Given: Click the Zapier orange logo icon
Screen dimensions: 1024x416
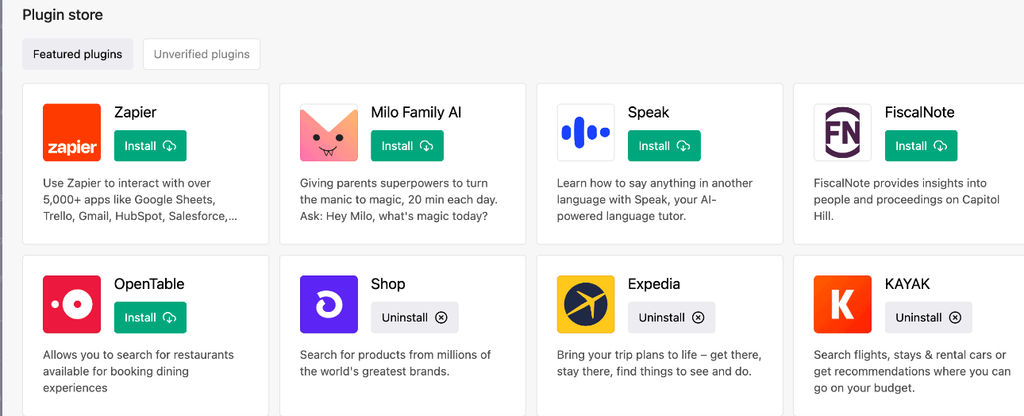Looking at the screenshot, I should click(x=72, y=133).
